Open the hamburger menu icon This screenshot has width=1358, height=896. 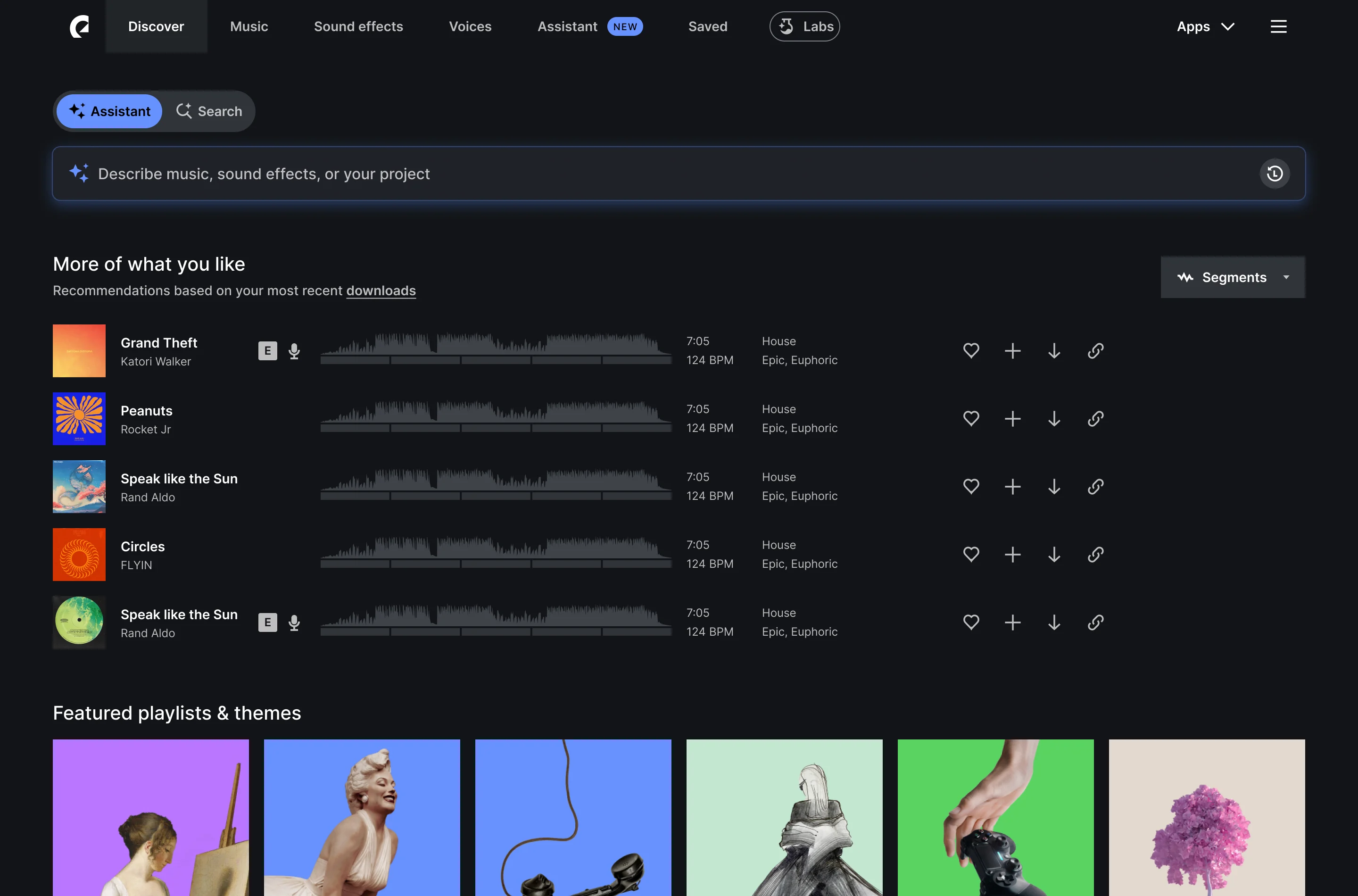(x=1278, y=26)
